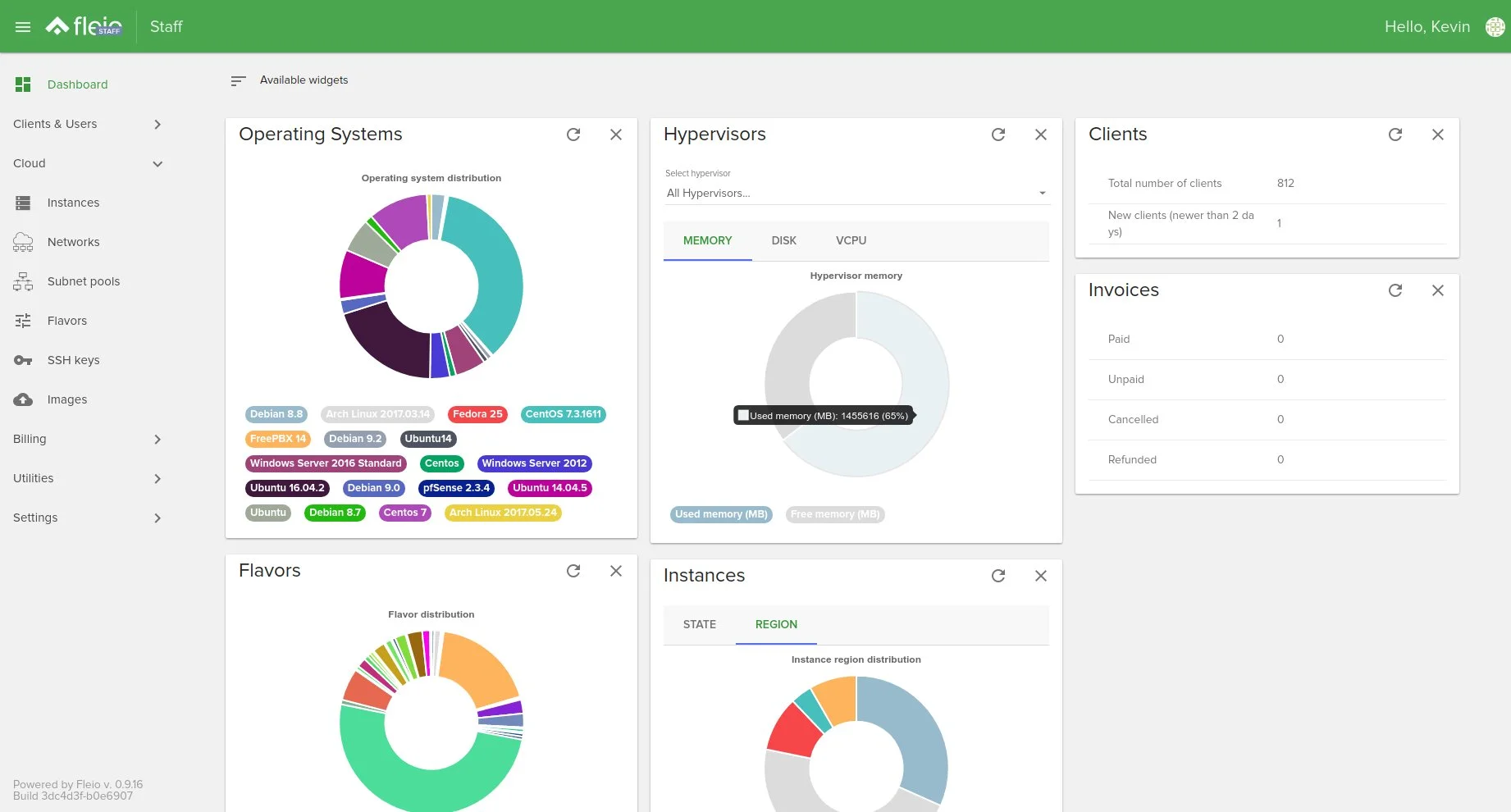Navigate to Subnet pools
1511x812 pixels.
pos(83,281)
